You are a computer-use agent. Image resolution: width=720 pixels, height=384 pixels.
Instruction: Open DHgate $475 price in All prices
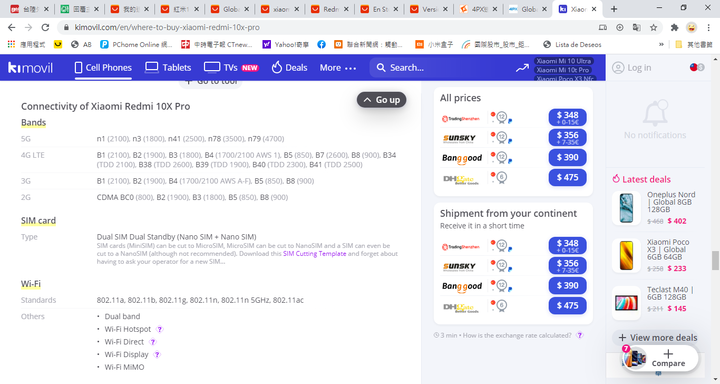pos(568,178)
